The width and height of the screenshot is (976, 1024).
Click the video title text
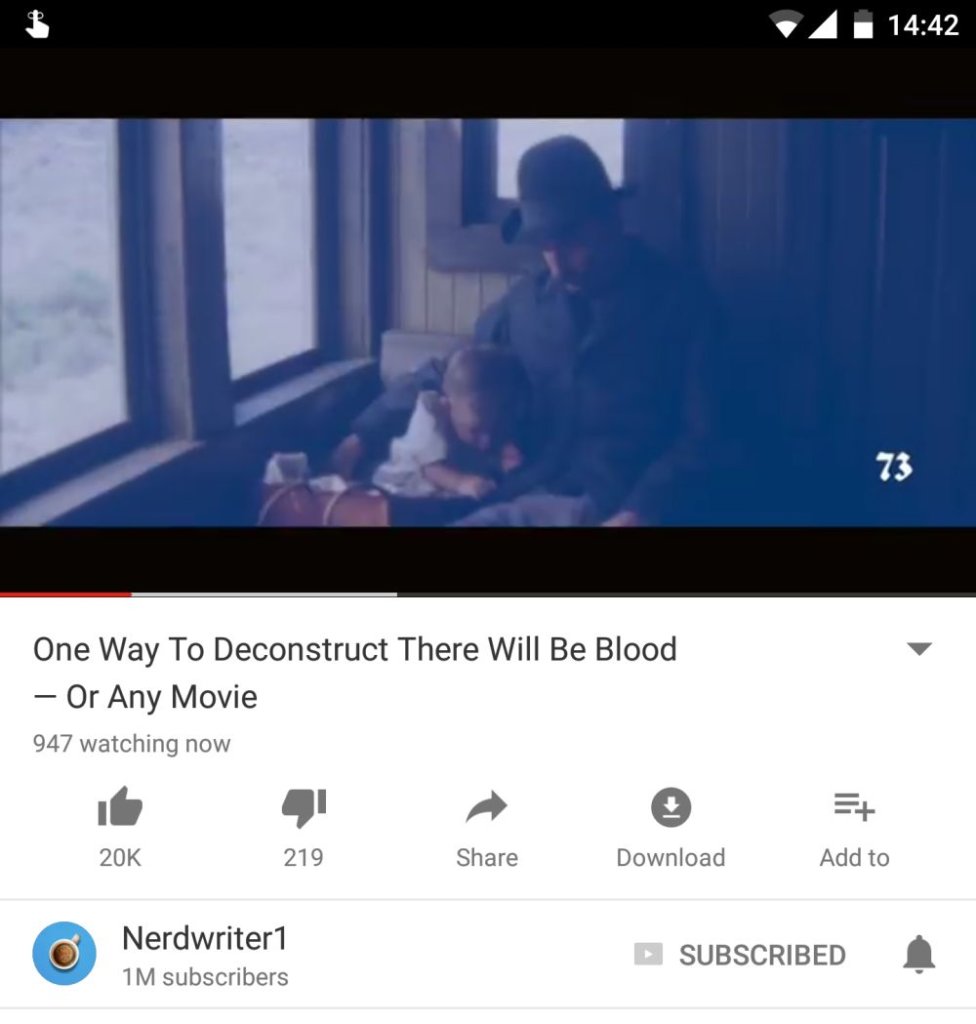(x=355, y=673)
